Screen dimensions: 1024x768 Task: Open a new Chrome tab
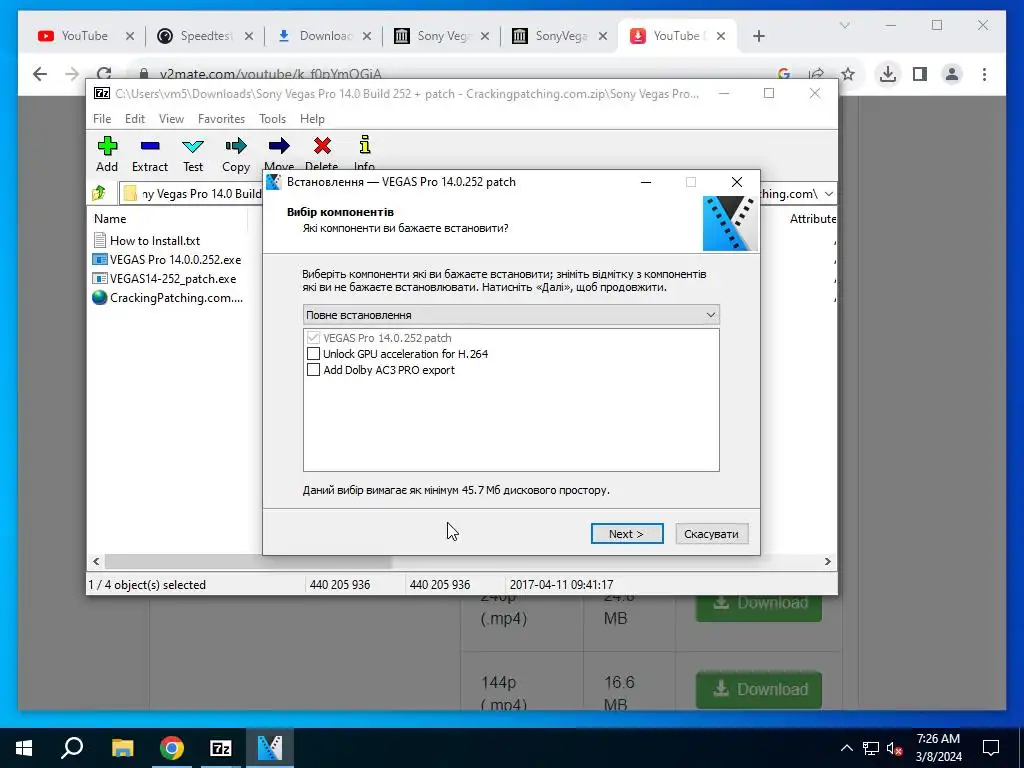[x=758, y=36]
